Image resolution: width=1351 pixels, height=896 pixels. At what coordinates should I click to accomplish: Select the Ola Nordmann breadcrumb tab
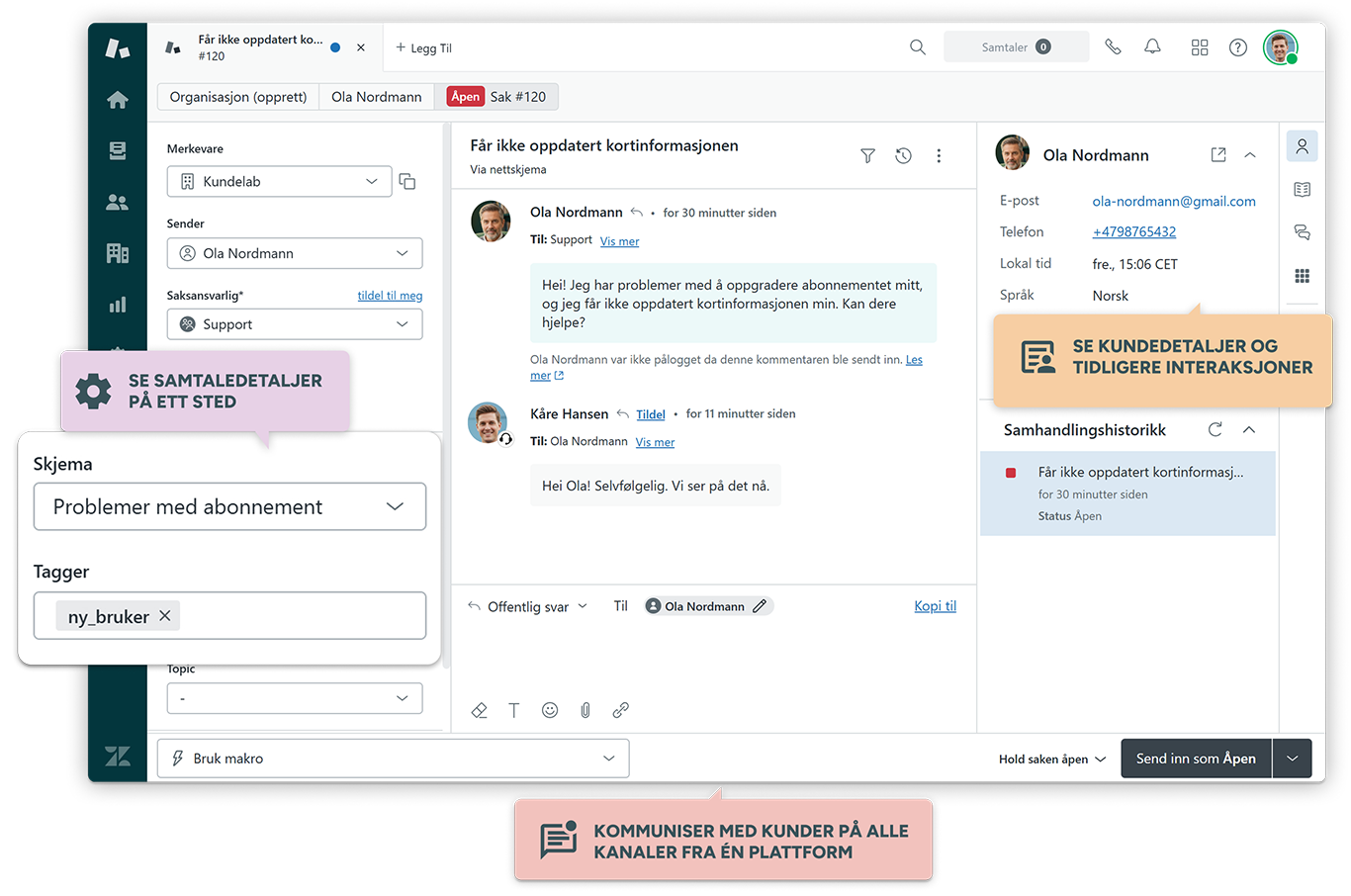tap(376, 97)
